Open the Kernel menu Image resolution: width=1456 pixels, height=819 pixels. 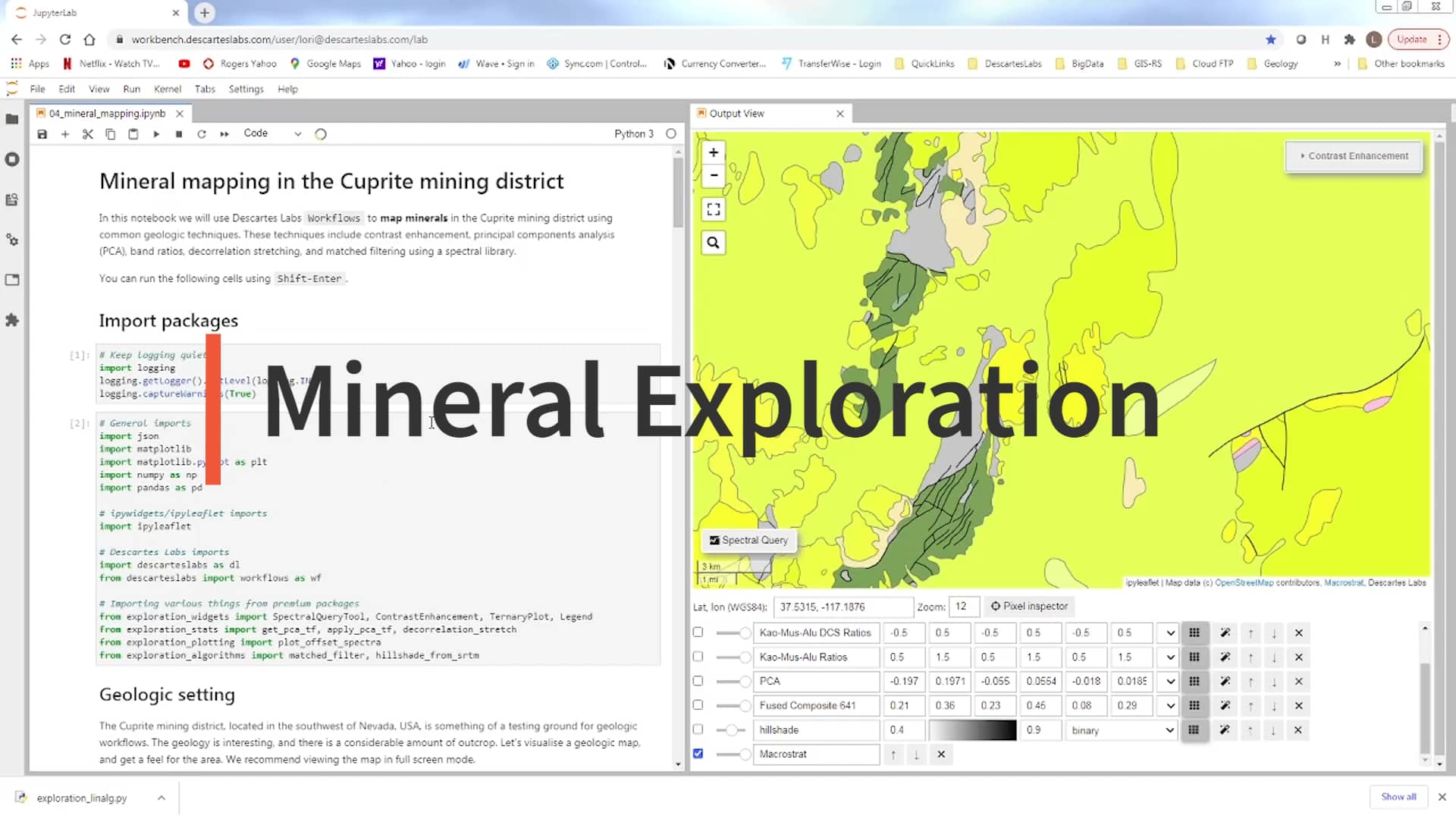[x=167, y=89]
